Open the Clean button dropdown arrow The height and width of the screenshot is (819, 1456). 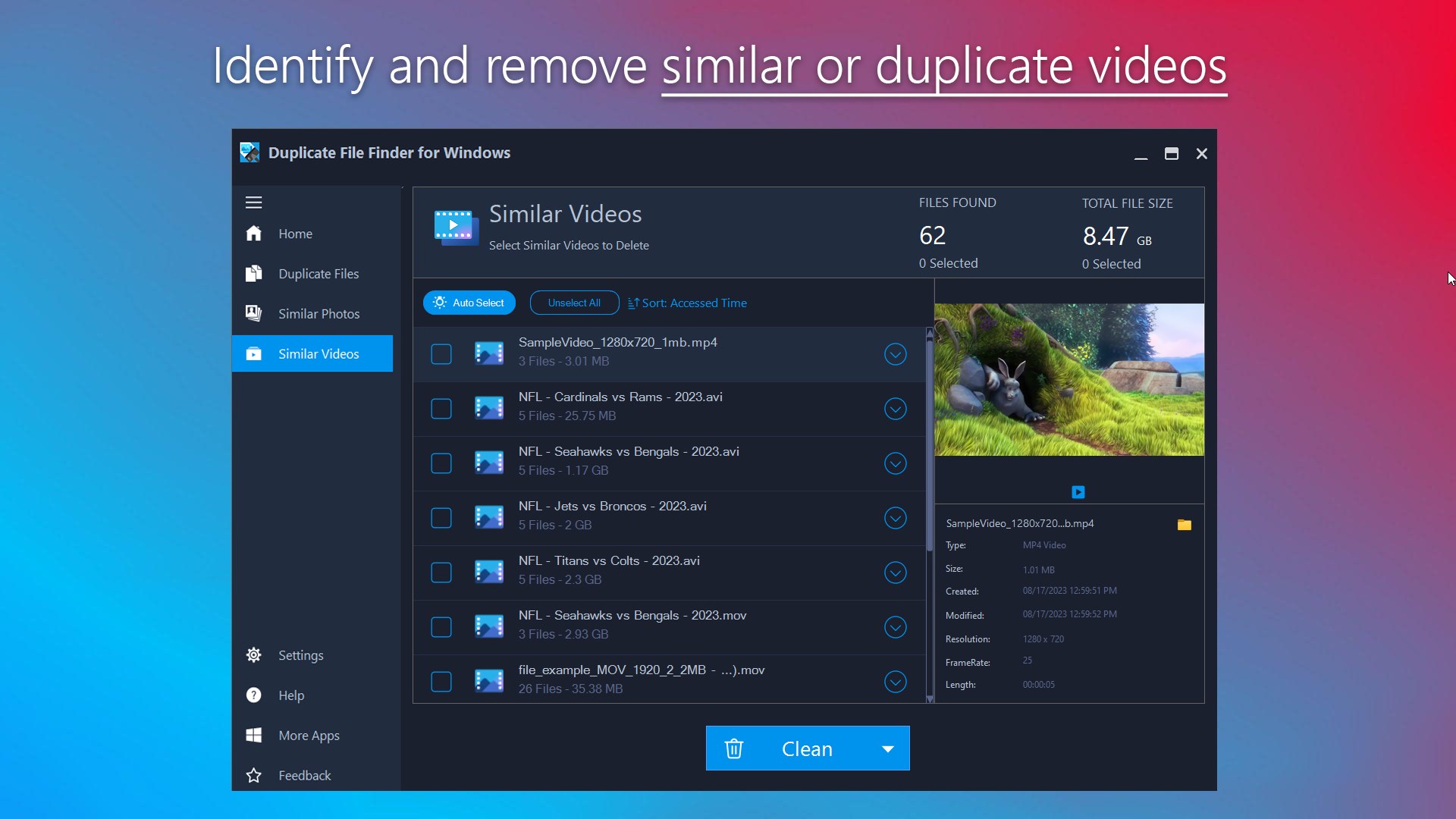tap(888, 748)
